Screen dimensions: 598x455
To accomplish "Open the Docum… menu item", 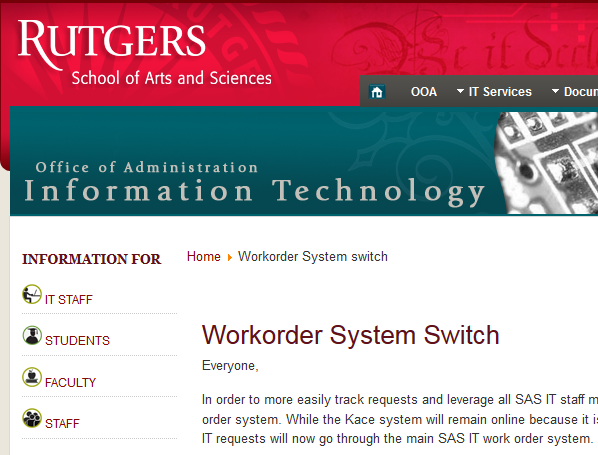I will tap(581, 92).
